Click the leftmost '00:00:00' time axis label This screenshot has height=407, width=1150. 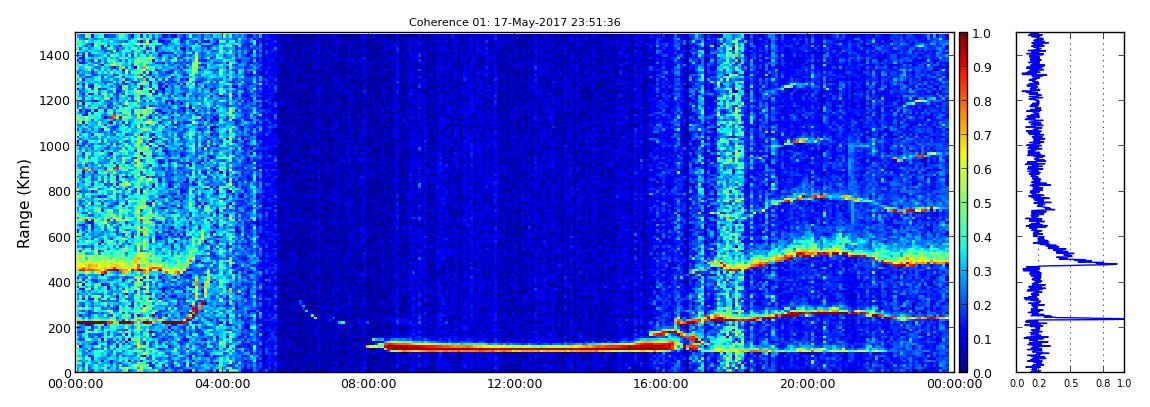click(x=76, y=384)
